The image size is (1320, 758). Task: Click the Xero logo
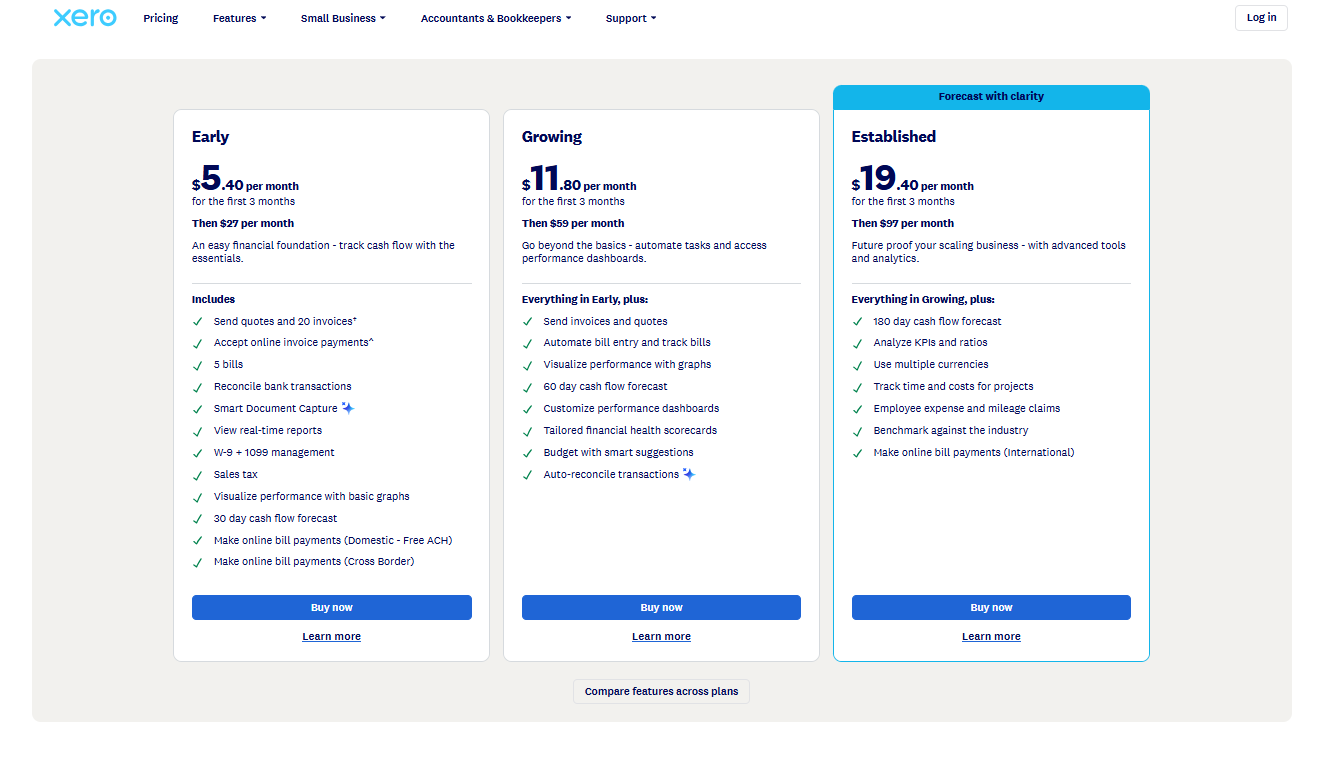85,17
